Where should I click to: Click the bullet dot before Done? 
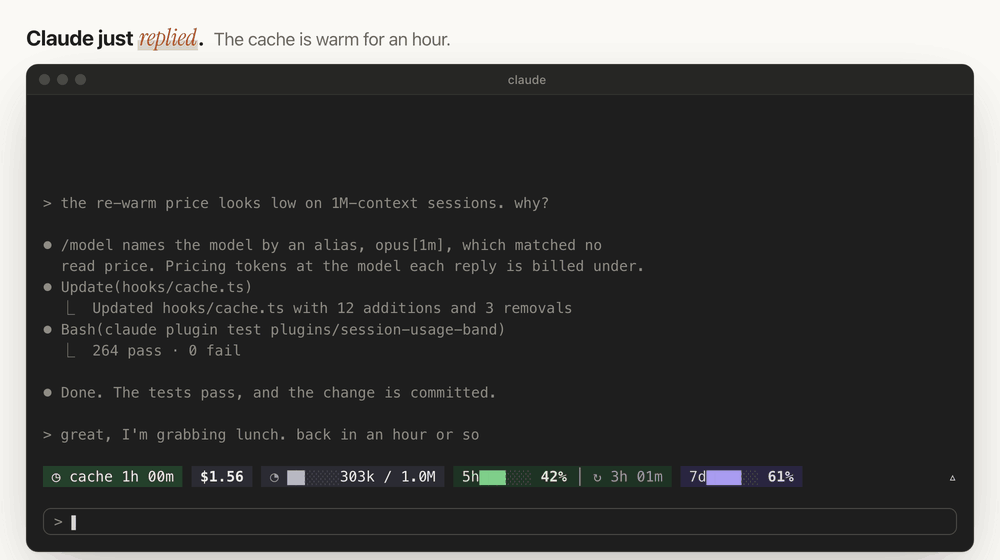pos(47,393)
